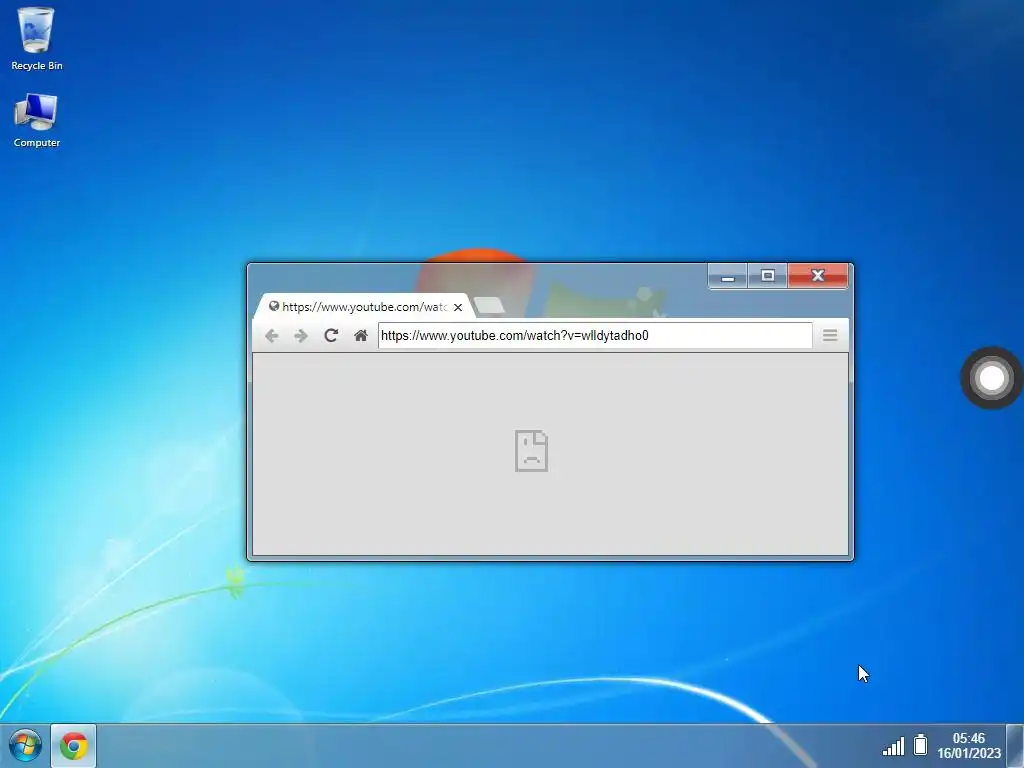Maximize the browser window
This screenshot has height=768, width=1024.
point(767,276)
